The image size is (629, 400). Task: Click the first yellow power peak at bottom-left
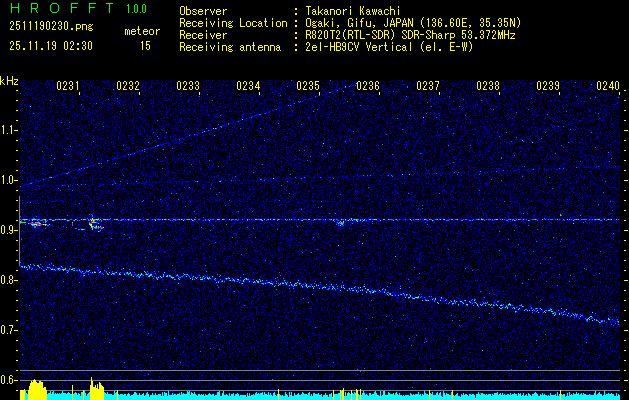tap(36, 388)
